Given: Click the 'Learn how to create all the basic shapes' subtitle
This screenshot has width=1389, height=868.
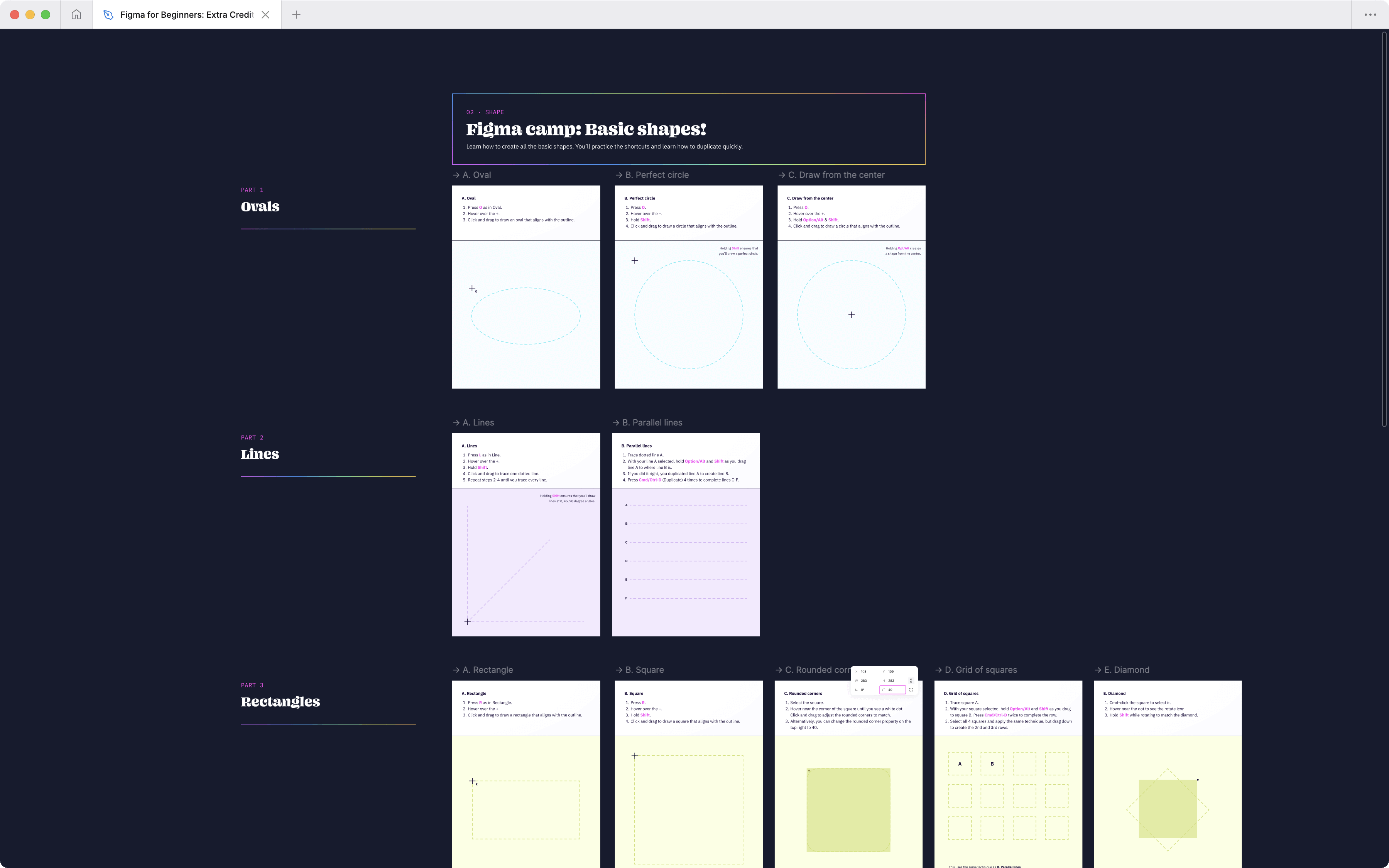Looking at the screenshot, I should coord(604,146).
